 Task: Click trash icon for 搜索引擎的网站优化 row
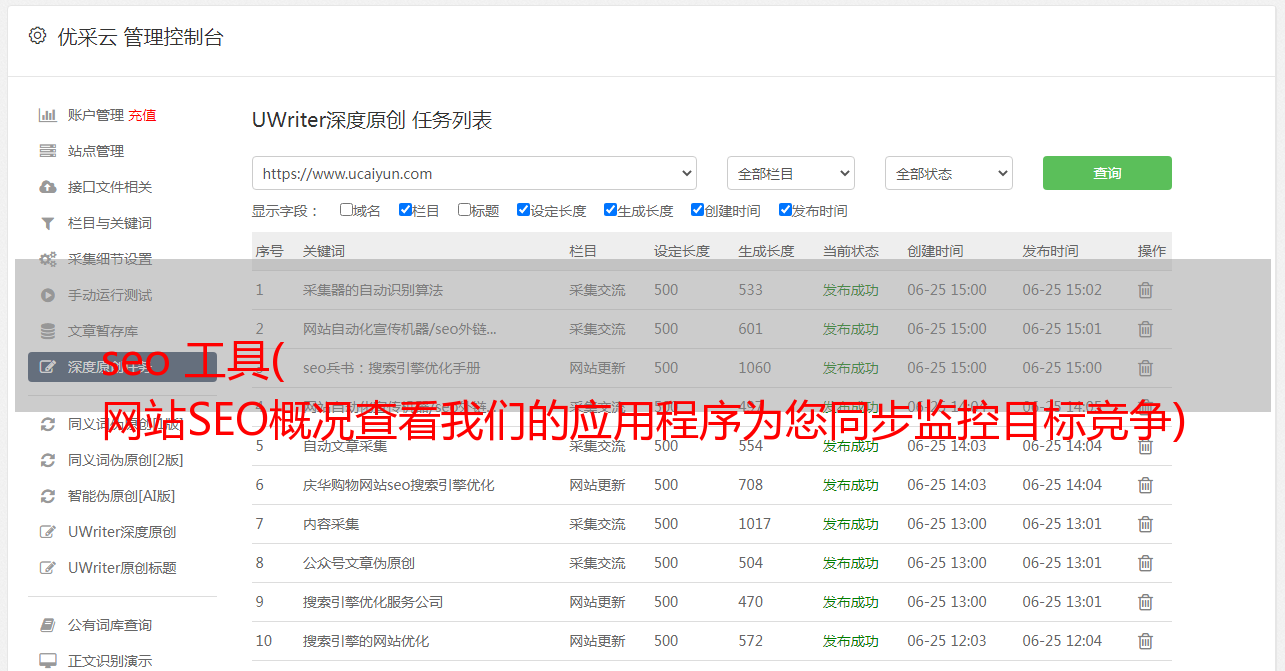(1145, 641)
